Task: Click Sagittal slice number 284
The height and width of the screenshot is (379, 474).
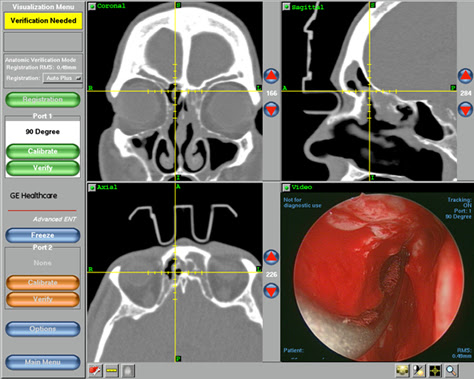Action: (466, 93)
